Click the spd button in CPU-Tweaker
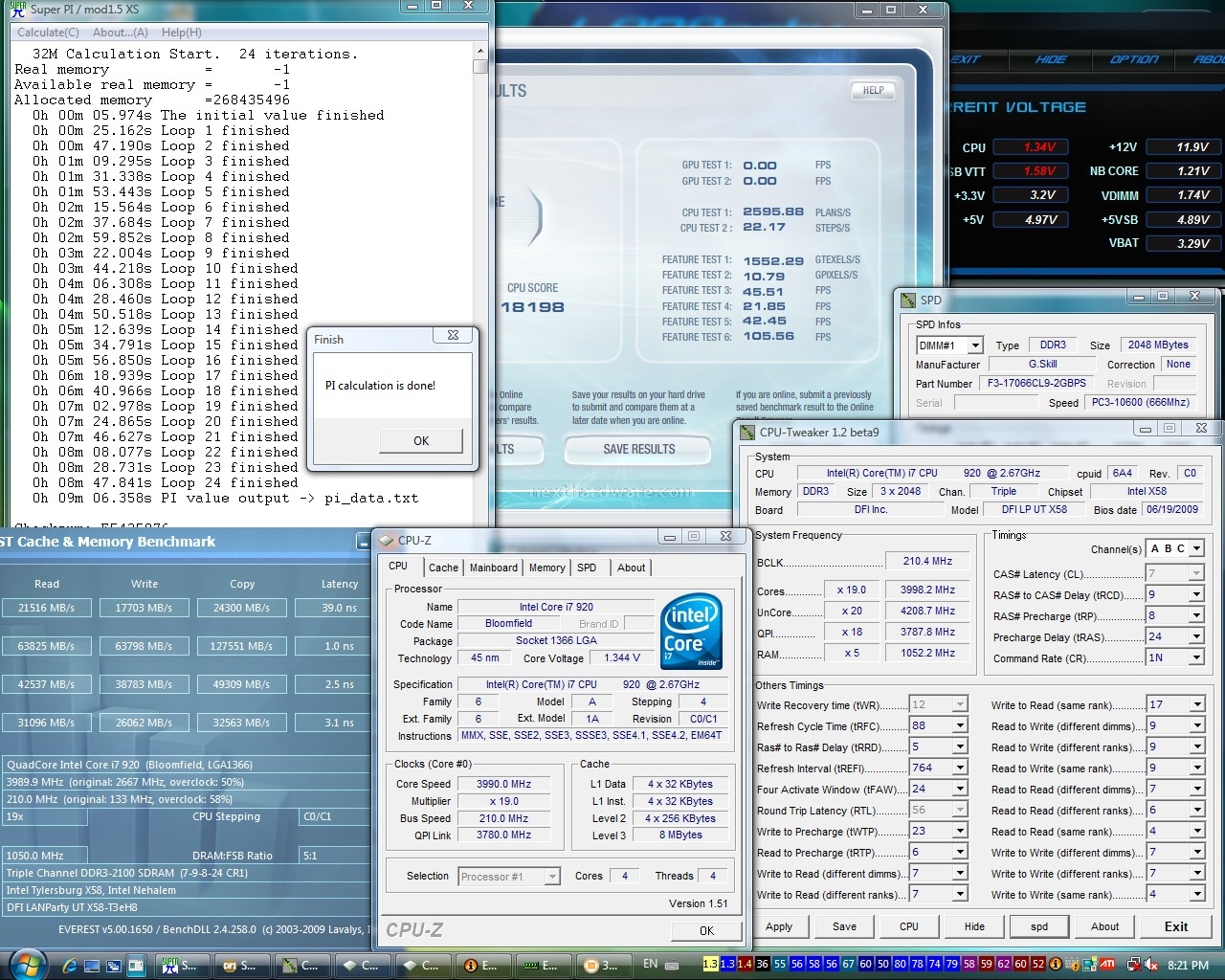The image size is (1225, 980). tap(1039, 926)
